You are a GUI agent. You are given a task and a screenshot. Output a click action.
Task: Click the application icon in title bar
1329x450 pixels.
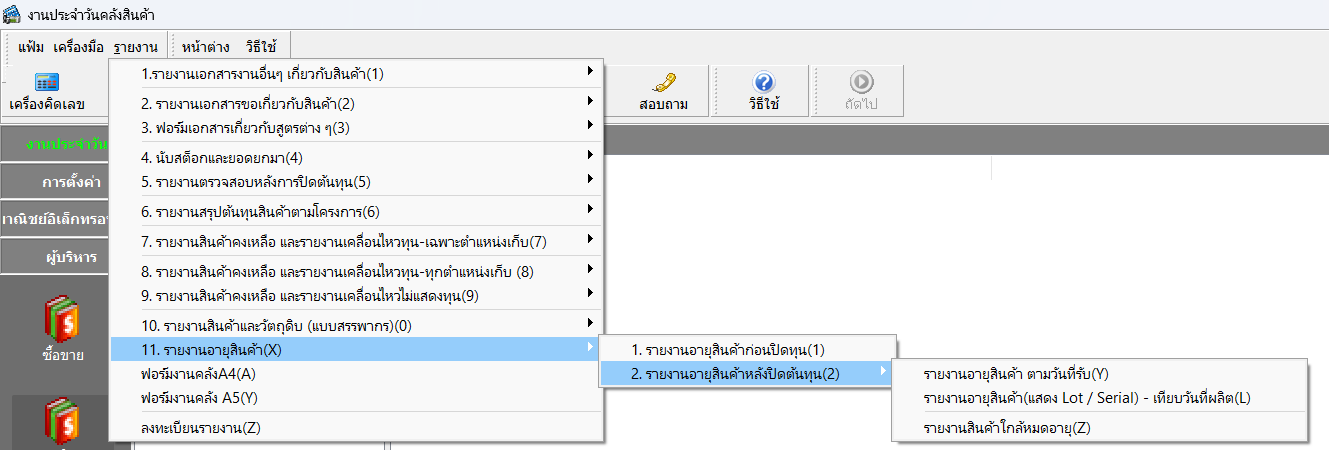pos(12,14)
